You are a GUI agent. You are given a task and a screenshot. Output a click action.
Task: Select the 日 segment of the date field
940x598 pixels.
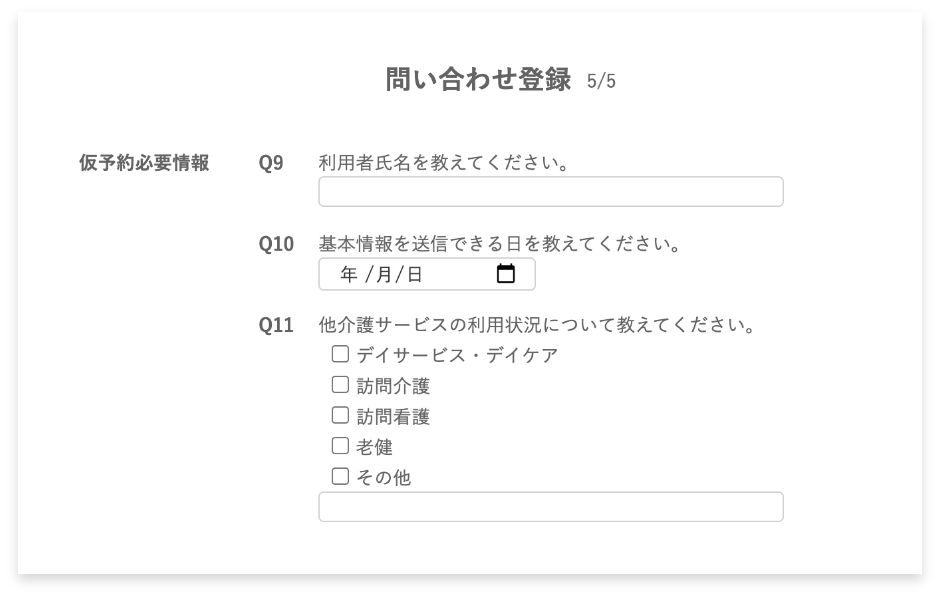(x=415, y=274)
